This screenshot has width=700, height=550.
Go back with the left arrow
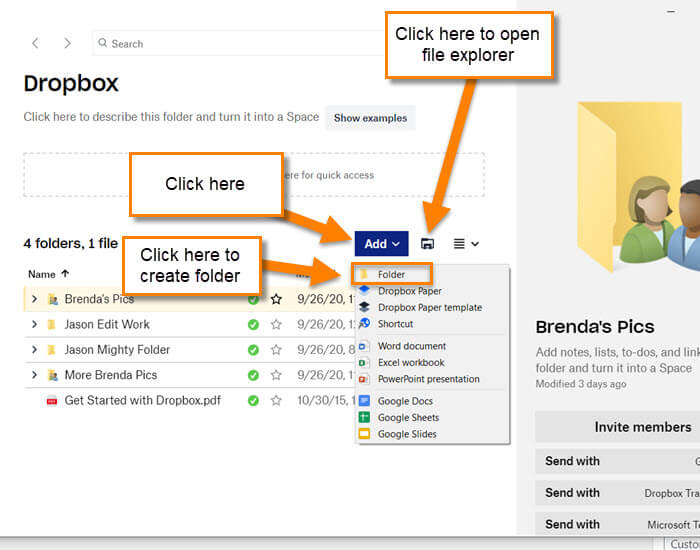[35, 43]
